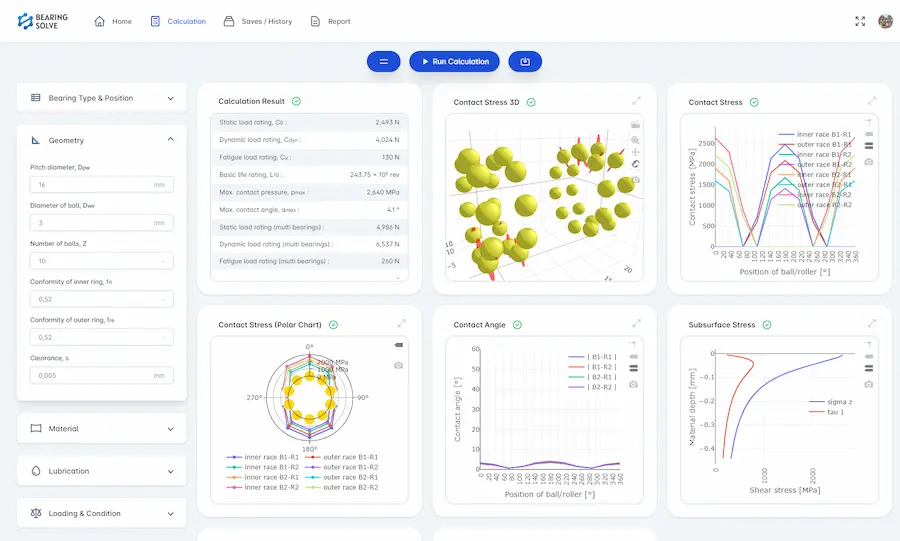
Task: Toggle fullscreen mode icon in header
Action: coord(860,21)
